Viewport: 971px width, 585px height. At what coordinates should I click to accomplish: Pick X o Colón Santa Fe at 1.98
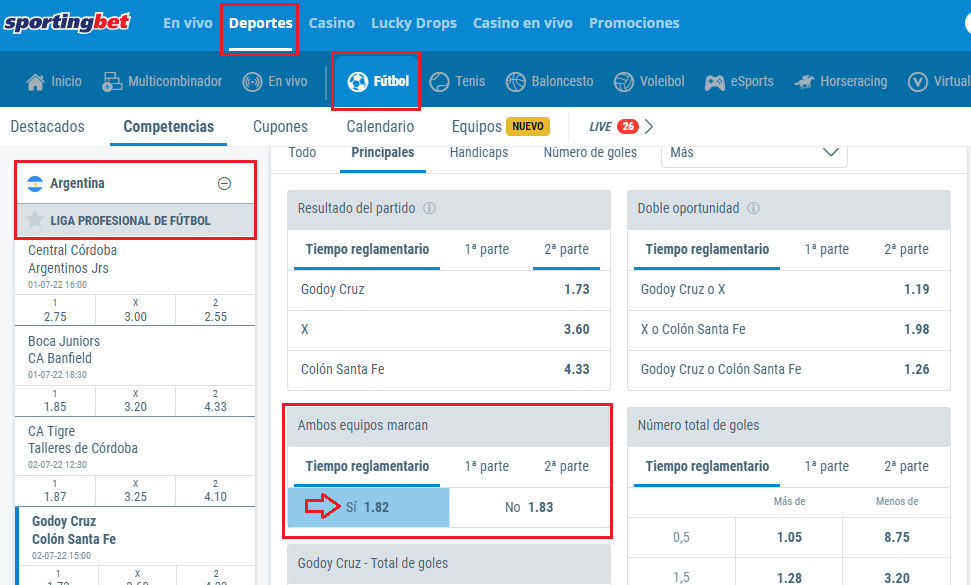click(x=789, y=330)
